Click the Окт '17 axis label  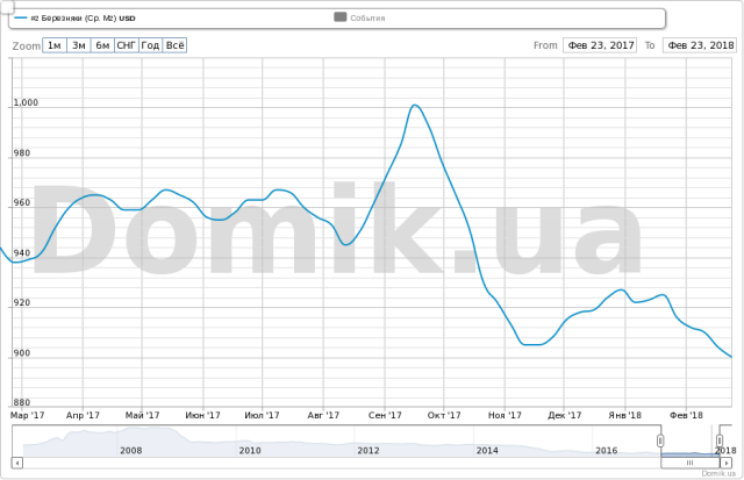coord(444,415)
